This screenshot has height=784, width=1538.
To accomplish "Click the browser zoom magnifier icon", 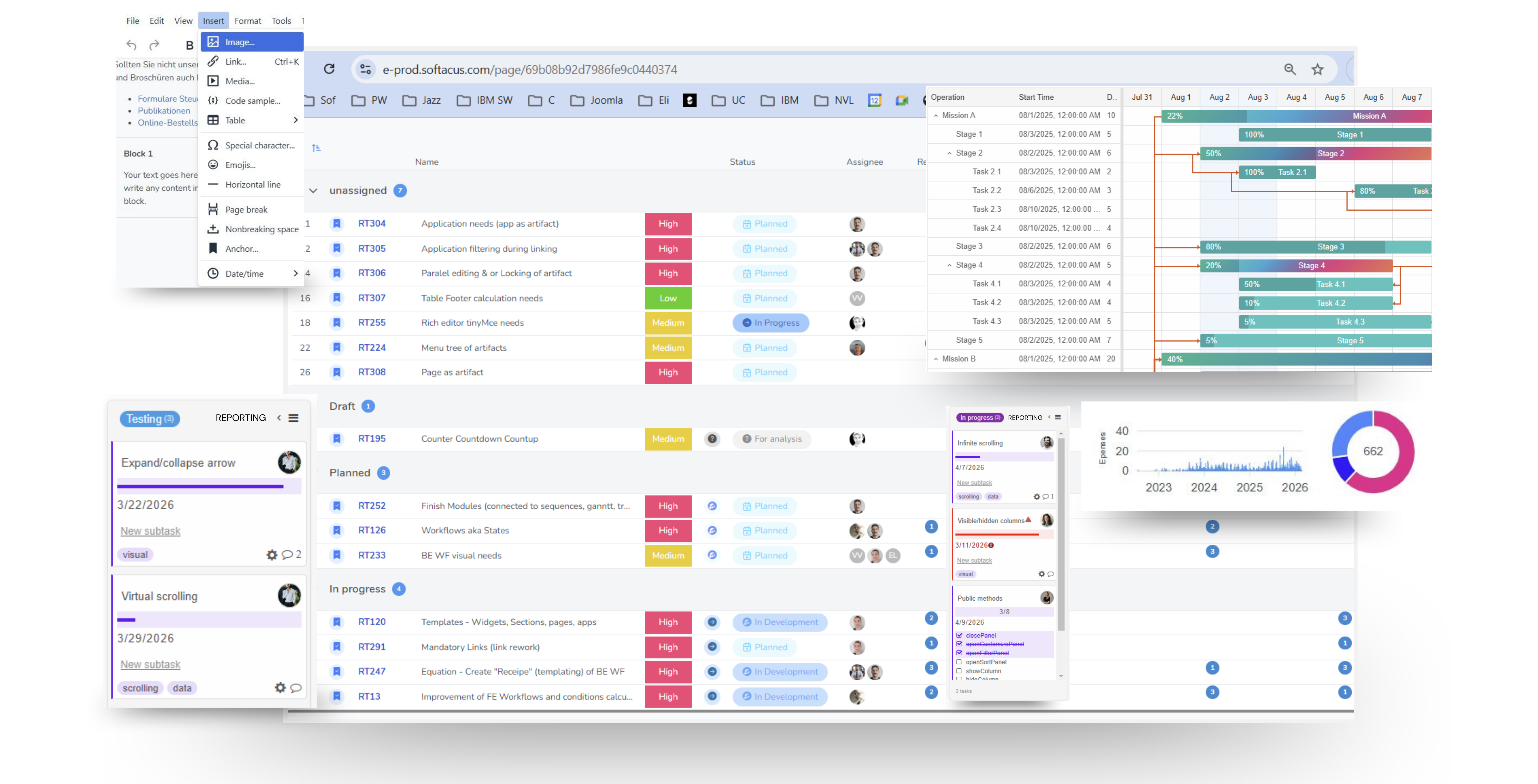I will 1290,69.
